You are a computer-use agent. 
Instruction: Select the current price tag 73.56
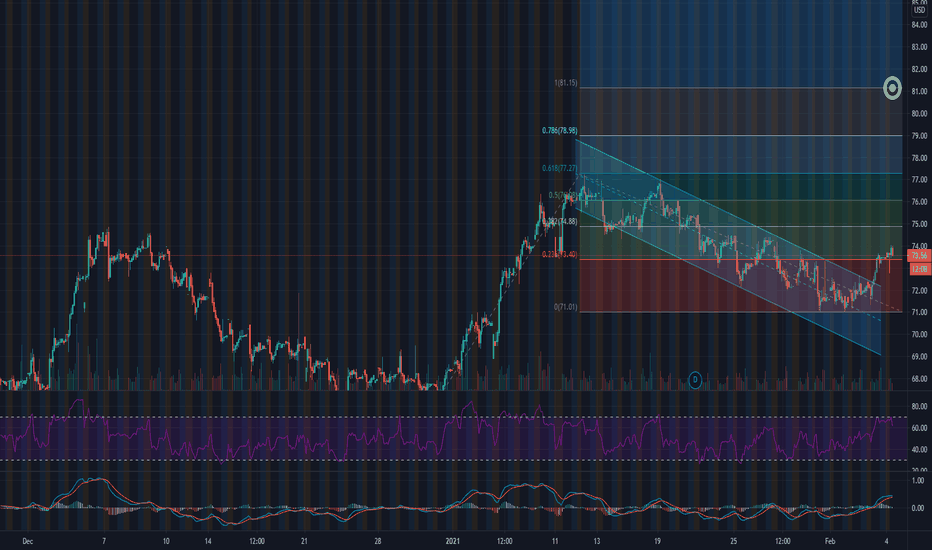click(919, 256)
